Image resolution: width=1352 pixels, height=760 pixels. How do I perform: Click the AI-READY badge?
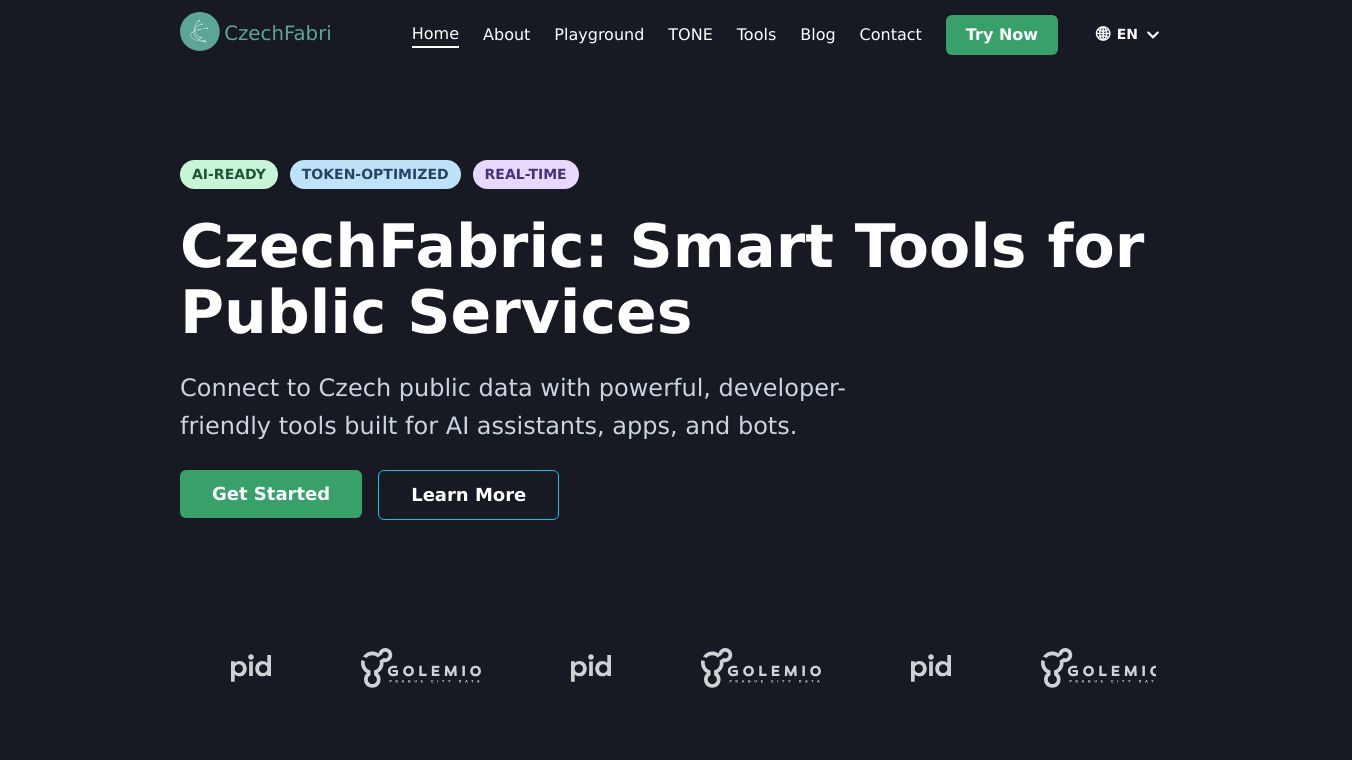click(x=229, y=174)
